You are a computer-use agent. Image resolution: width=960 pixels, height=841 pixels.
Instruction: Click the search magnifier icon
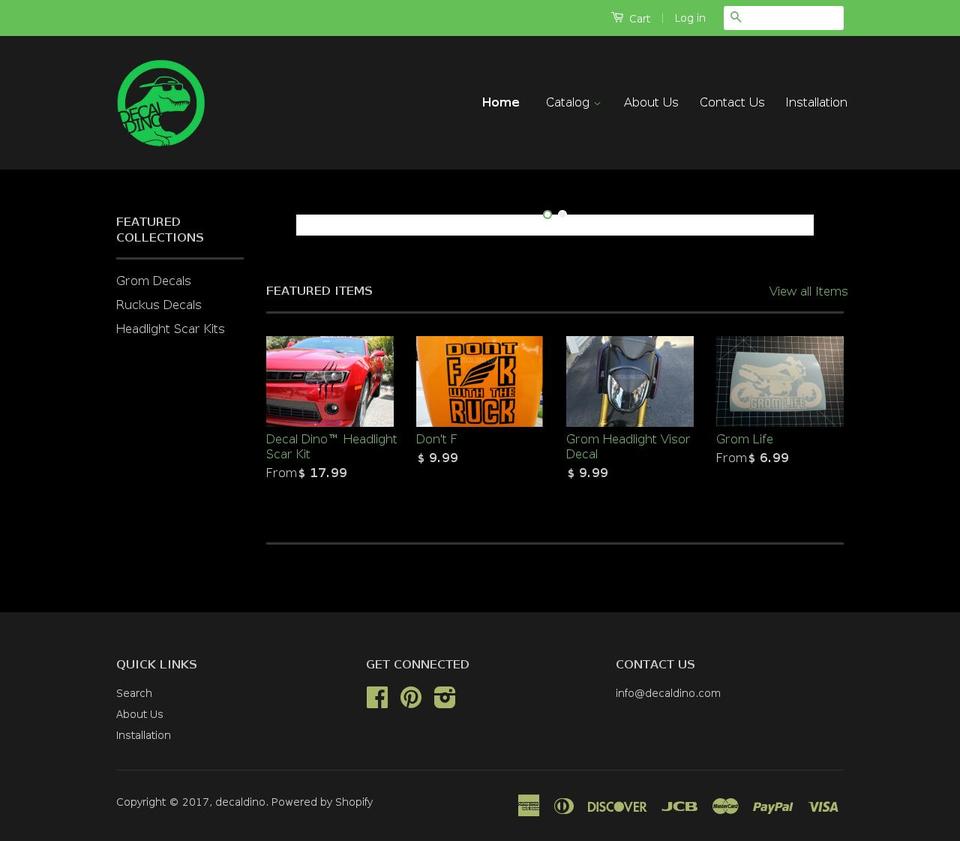pyautogui.click(x=735, y=17)
